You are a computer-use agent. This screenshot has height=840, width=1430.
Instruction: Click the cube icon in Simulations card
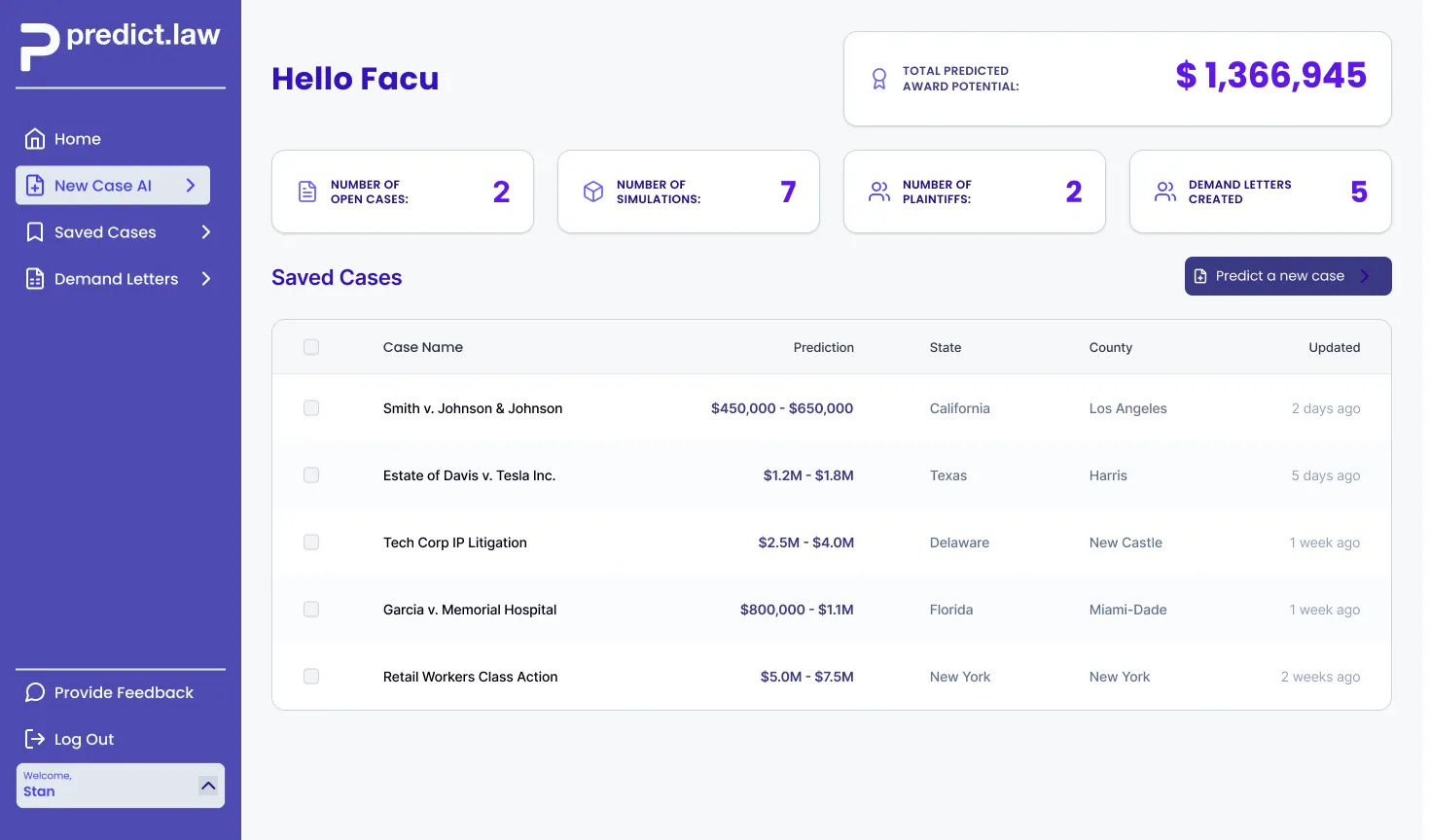pos(593,192)
